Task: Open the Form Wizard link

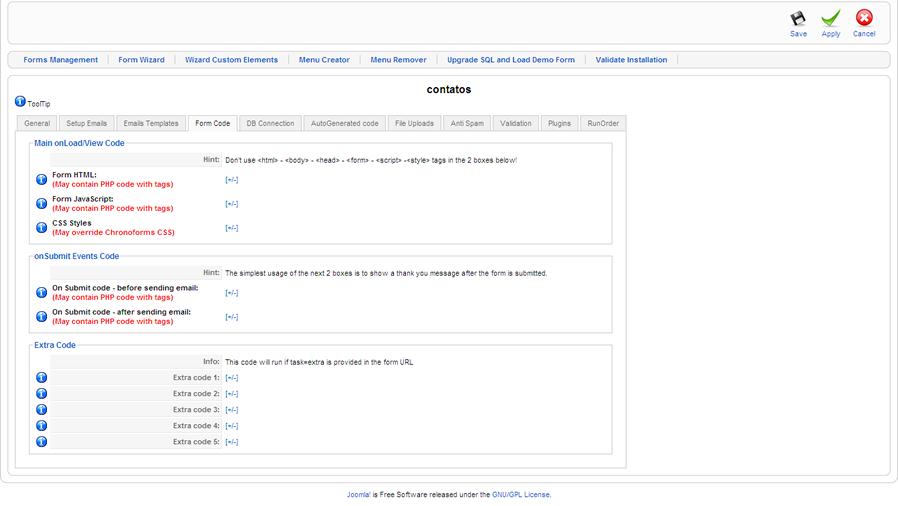Action: click(x=141, y=60)
